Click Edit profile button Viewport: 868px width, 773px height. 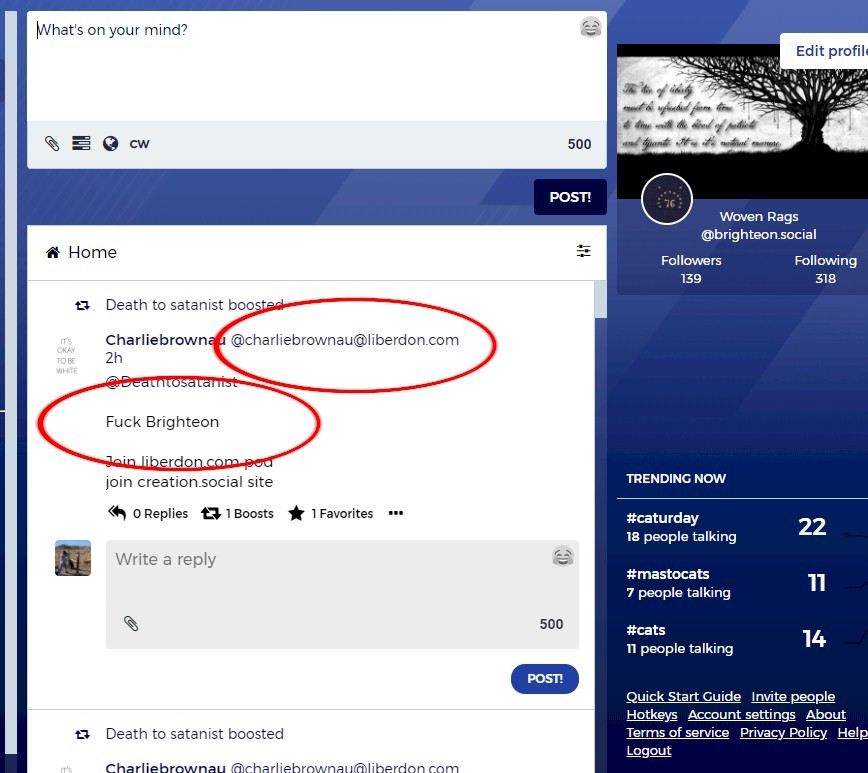pos(828,51)
